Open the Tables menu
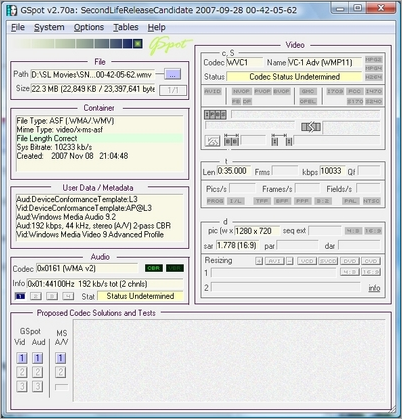This screenshot has height=419, width=402. click(x=126, y=27)
